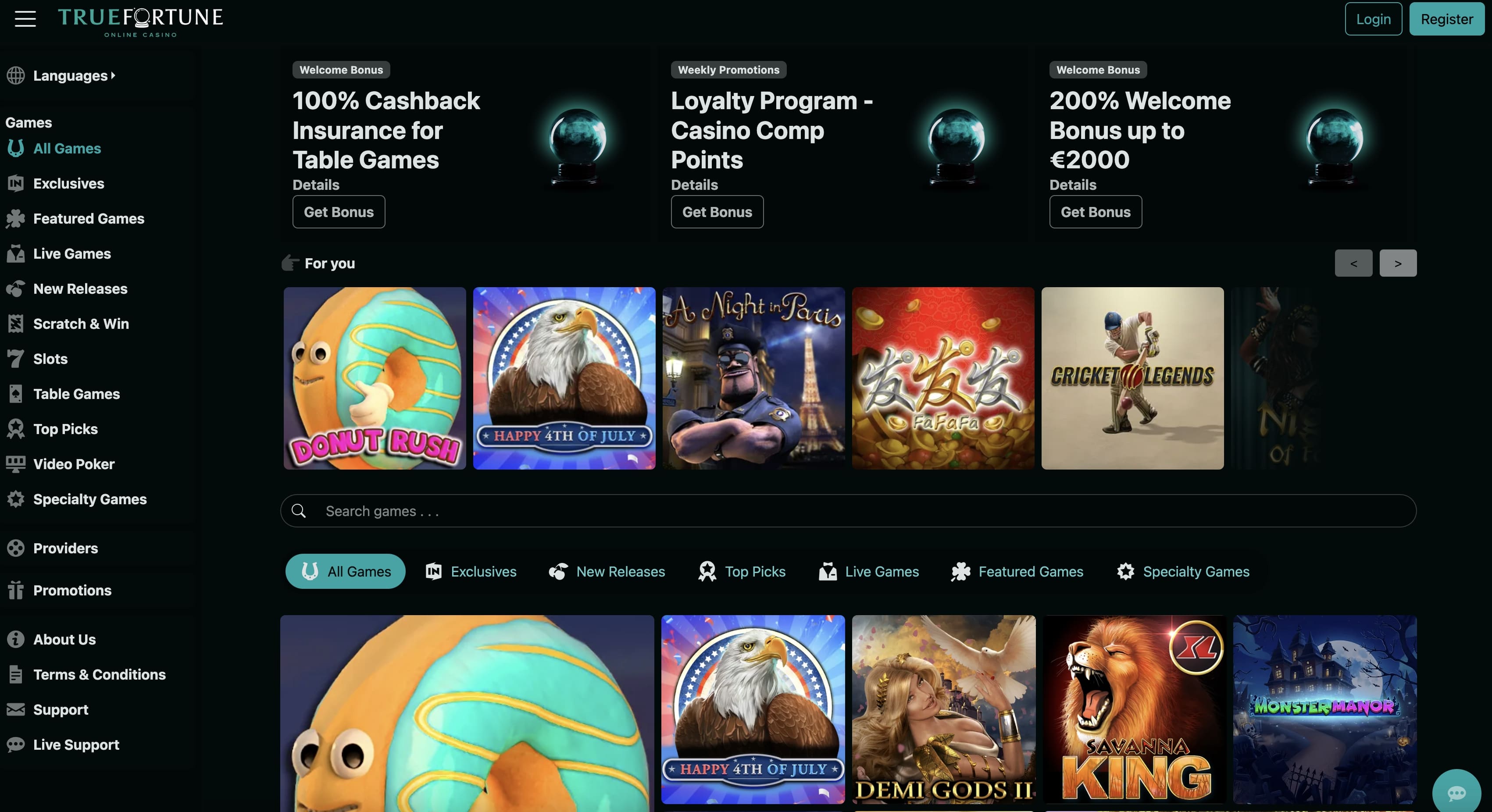Get the Loyalty Program bonus
Viewport: 1492px width, 812px height.
click(717, 212)
